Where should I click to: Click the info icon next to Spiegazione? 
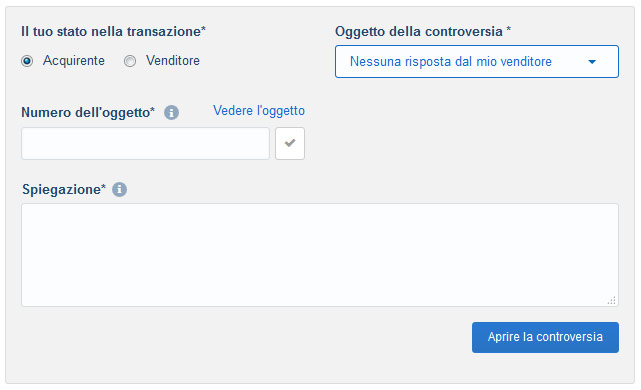[x=119, y=189]
